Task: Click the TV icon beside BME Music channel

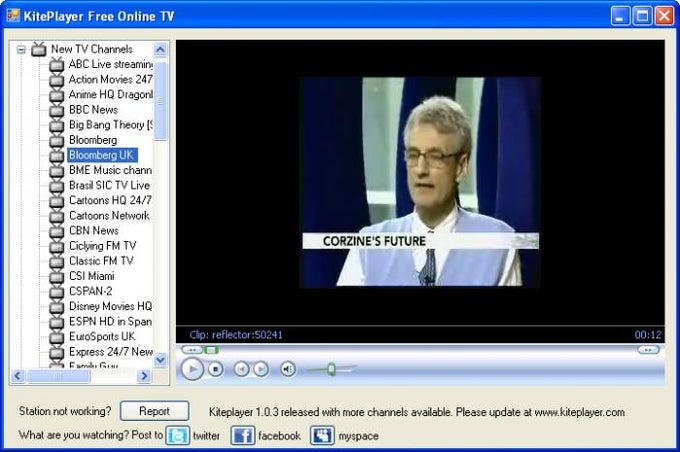Action: pos(56,170)
